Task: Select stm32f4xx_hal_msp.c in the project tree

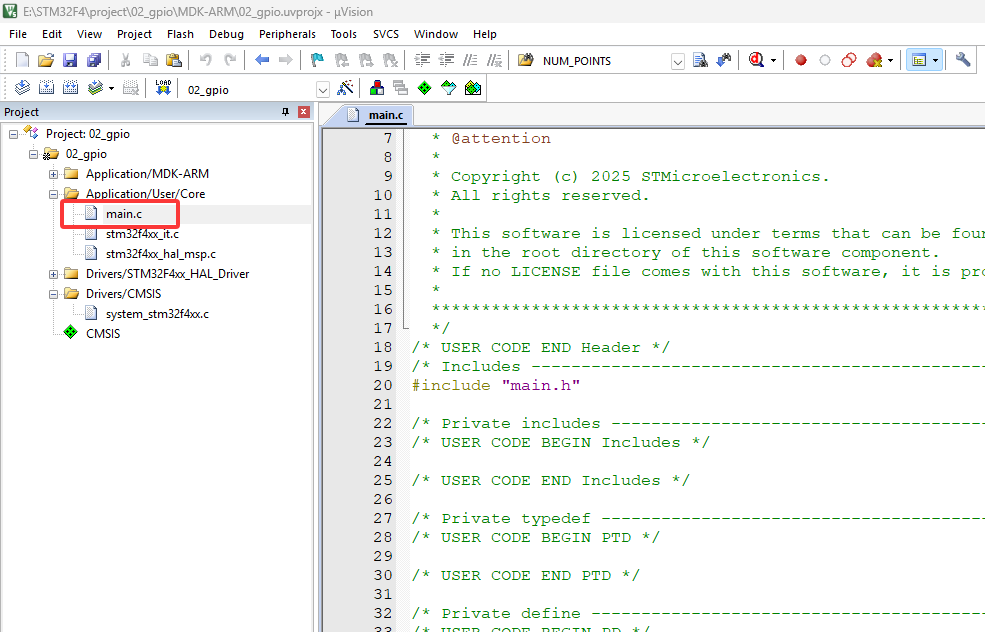Action: [160, 254]
